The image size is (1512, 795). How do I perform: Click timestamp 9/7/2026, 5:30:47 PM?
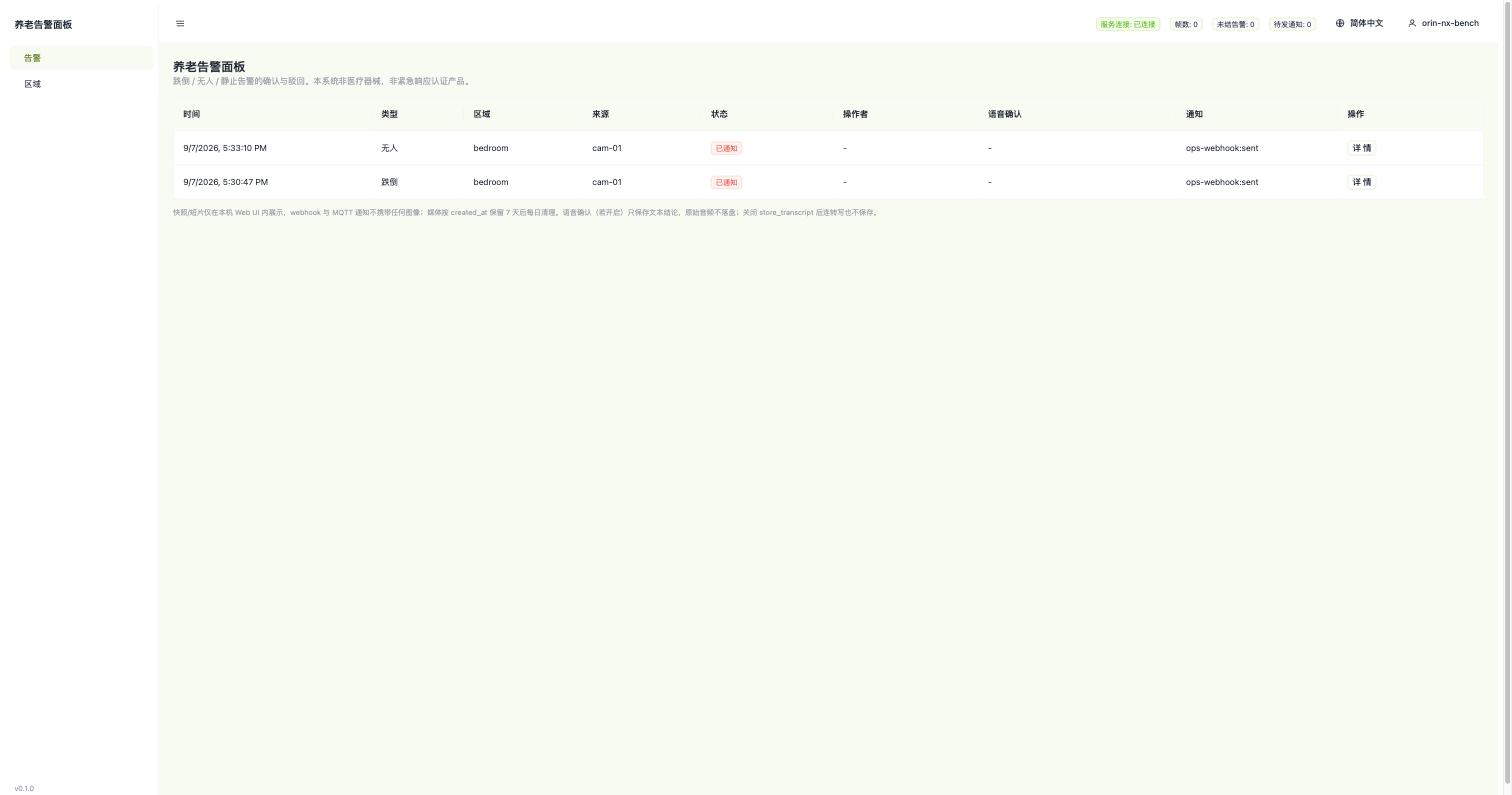pos(225,182)
